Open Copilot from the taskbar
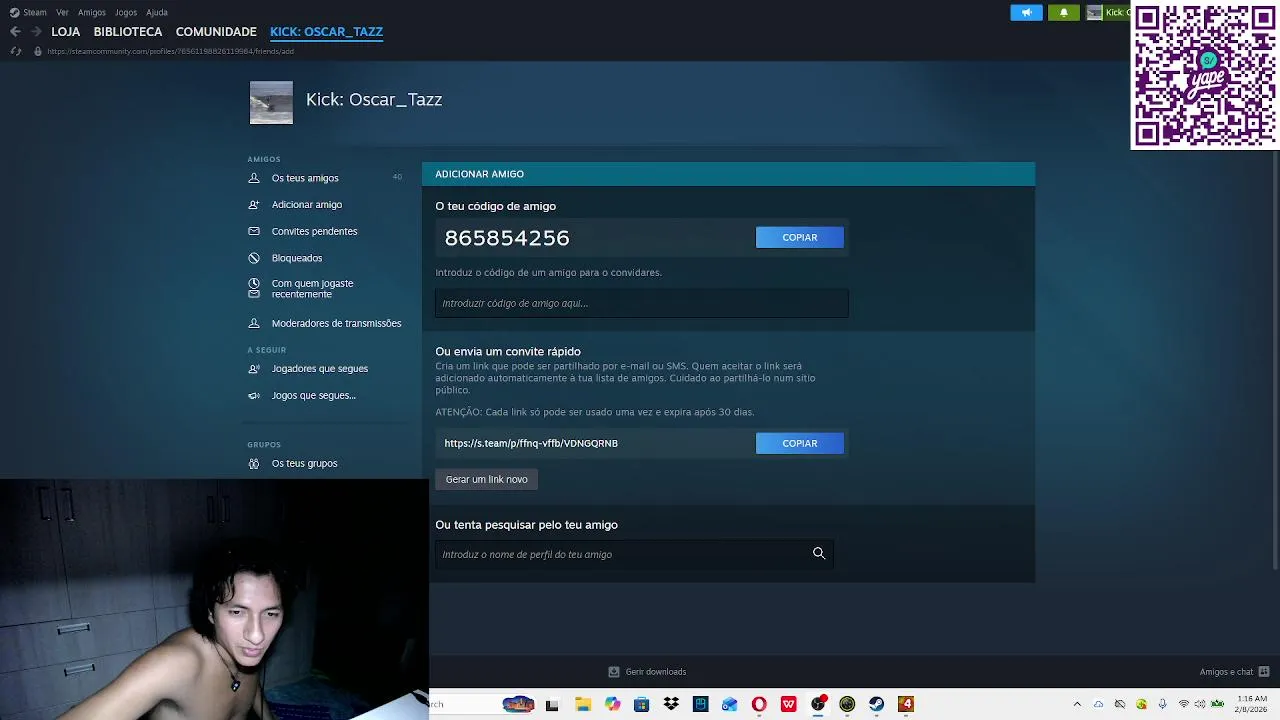Image resolution: width=1280 pixels, height=720 pixels. click(x=612, y=704)
